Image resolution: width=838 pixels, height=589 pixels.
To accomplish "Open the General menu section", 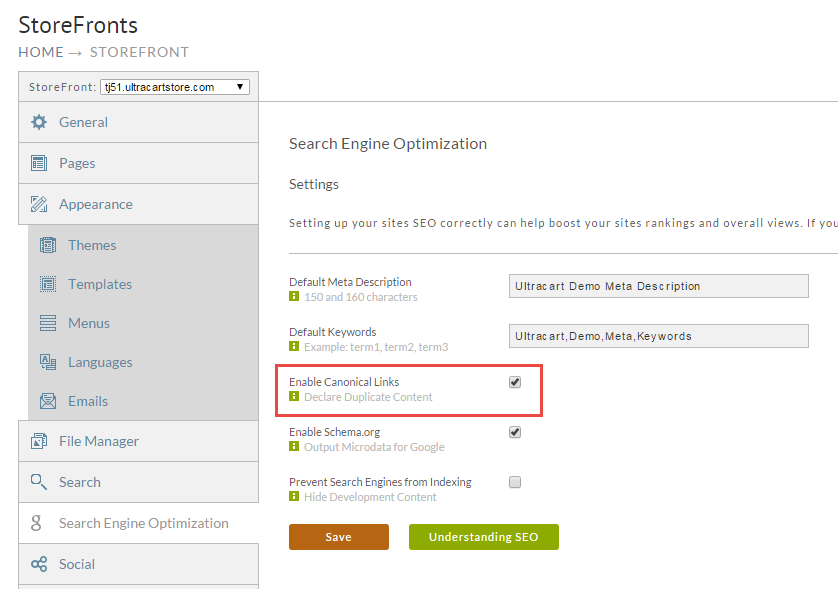I will tap(138, 122).
